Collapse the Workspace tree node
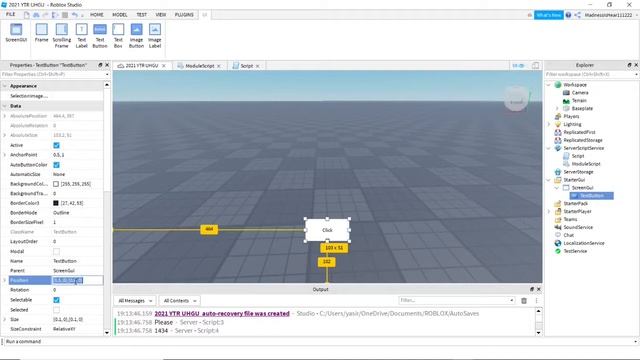Screen dimensions: 640x360 (x=549, y=85)
